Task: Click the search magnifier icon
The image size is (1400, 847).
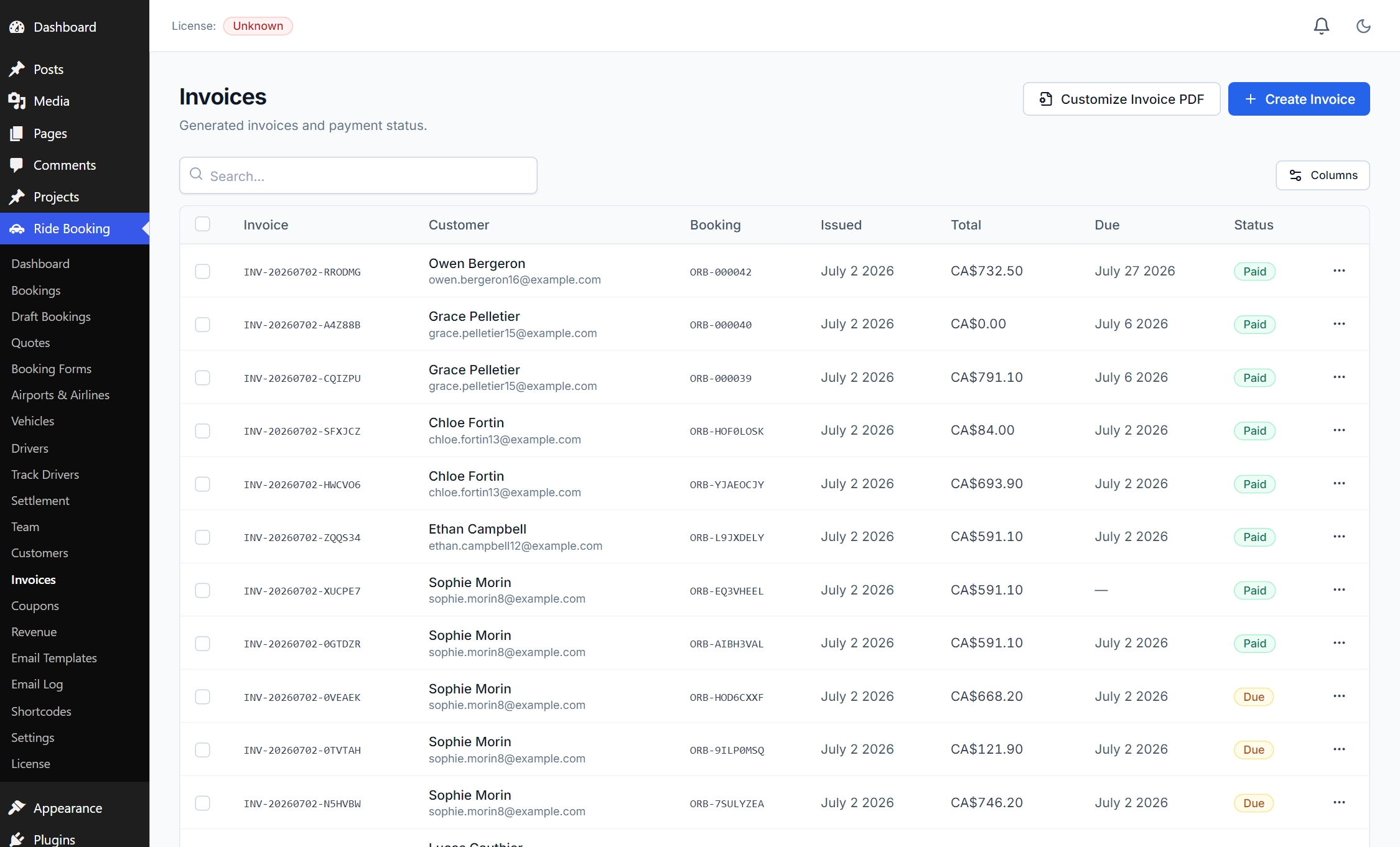Action: (196, 174)
